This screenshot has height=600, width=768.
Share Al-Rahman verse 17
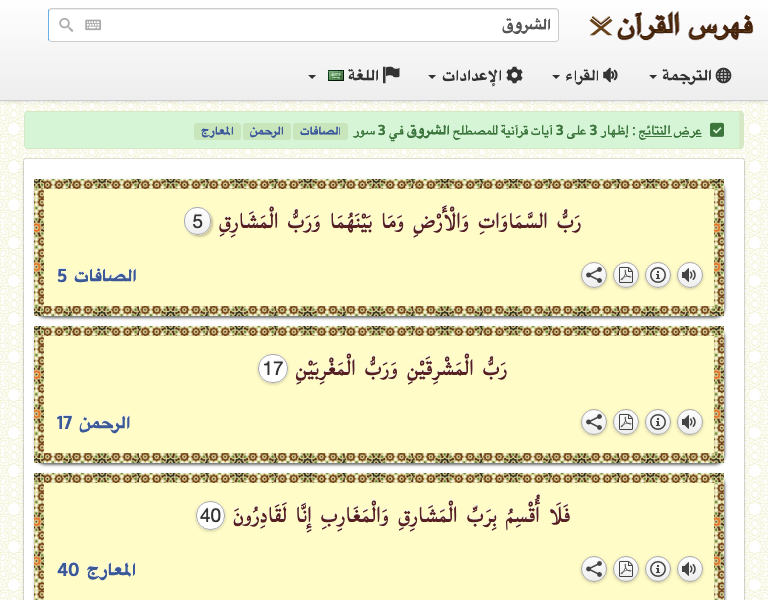pos(594,422)
